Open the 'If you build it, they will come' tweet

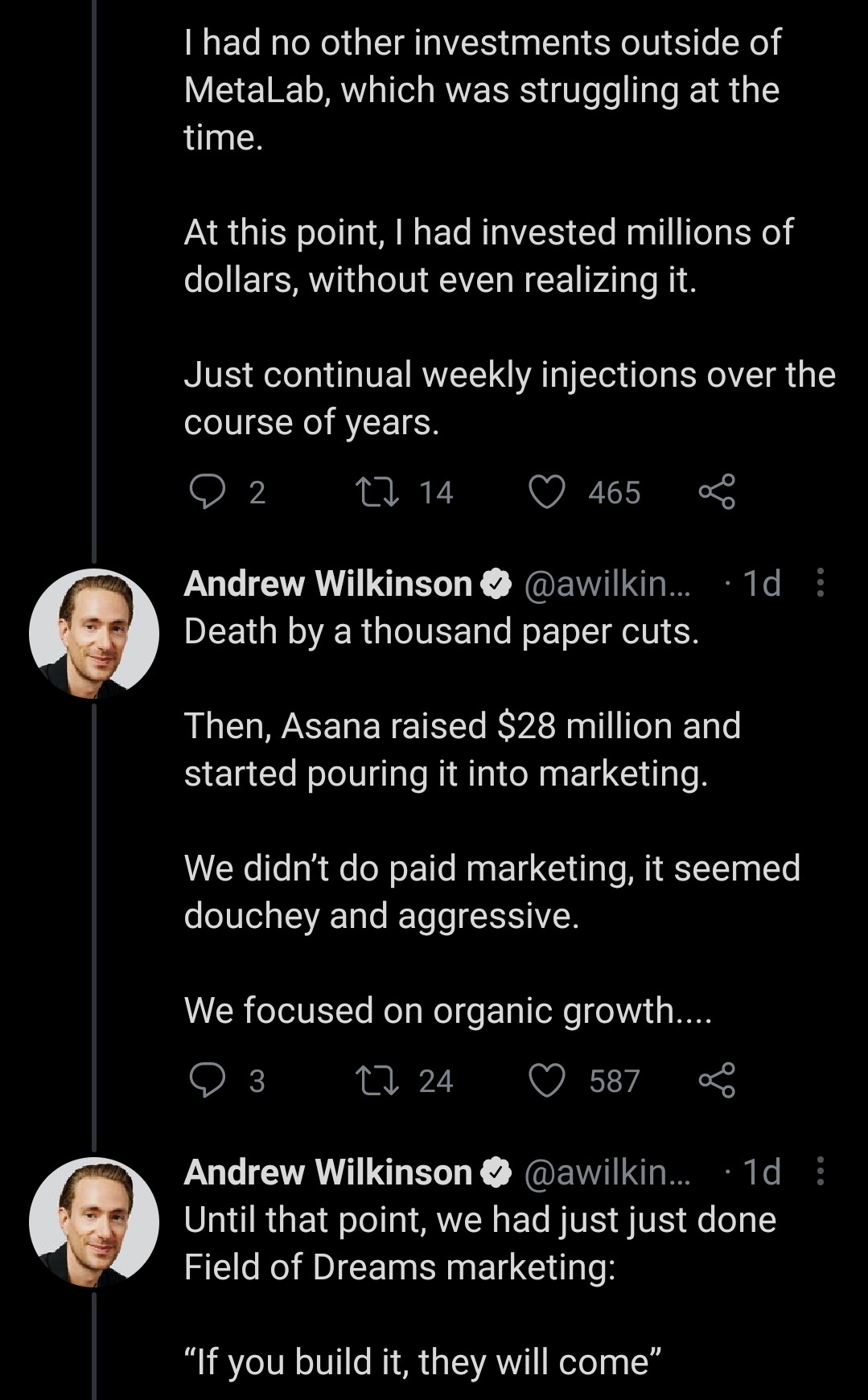(x=422, y=1363)
